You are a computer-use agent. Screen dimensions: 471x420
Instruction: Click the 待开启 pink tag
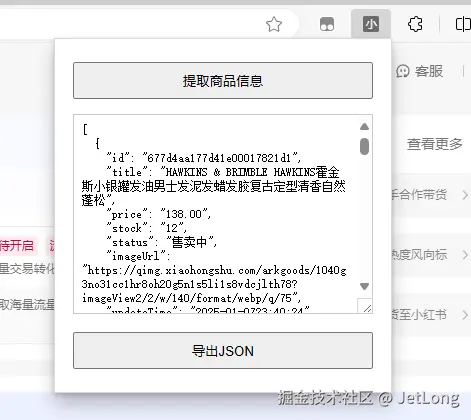[x=17, y=246]
